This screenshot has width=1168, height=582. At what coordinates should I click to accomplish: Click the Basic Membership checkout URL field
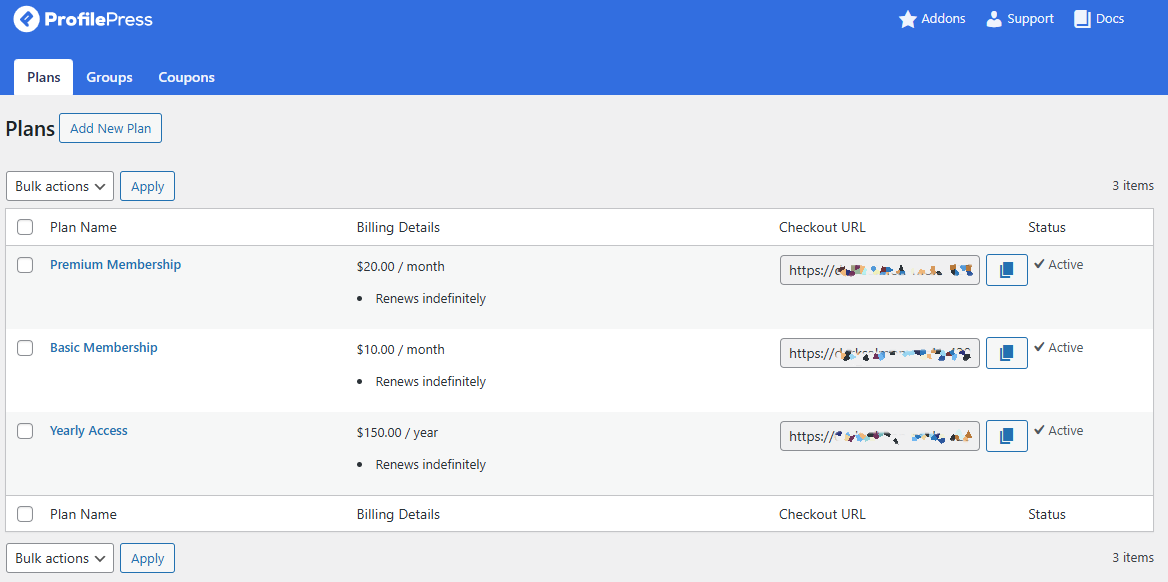point(879,353)
